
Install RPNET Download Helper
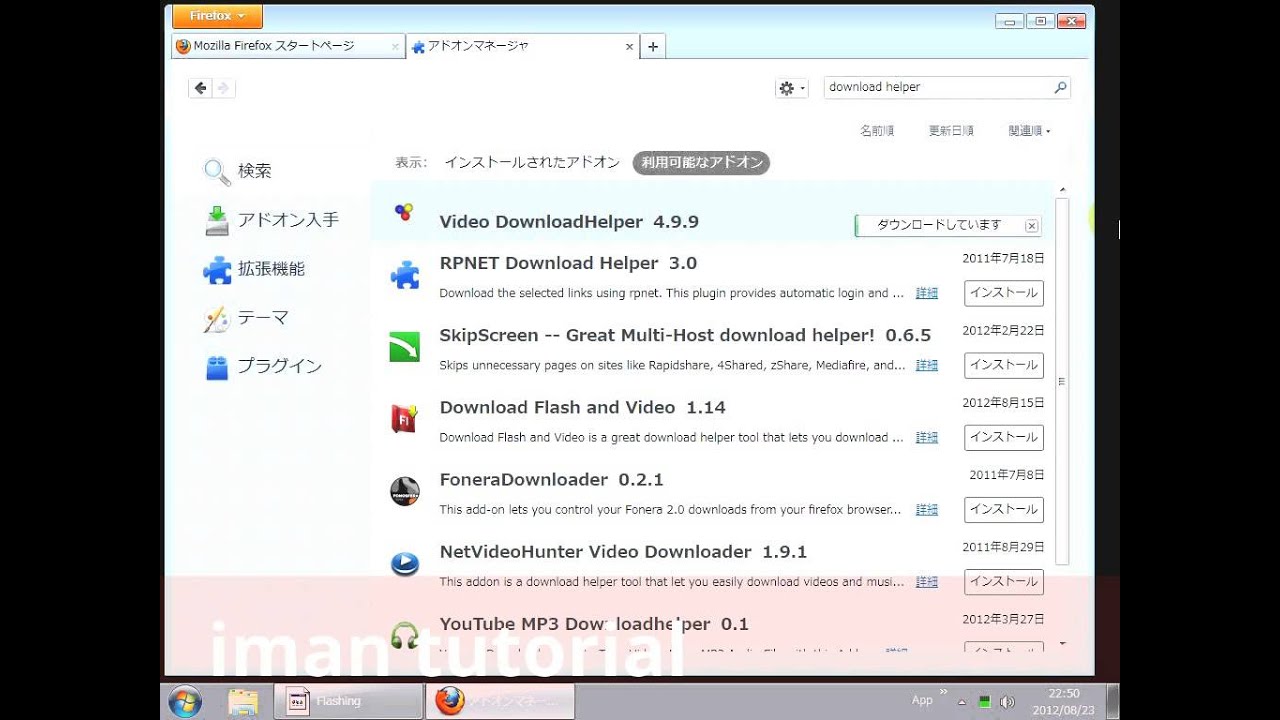click(x=1004, y=294)
